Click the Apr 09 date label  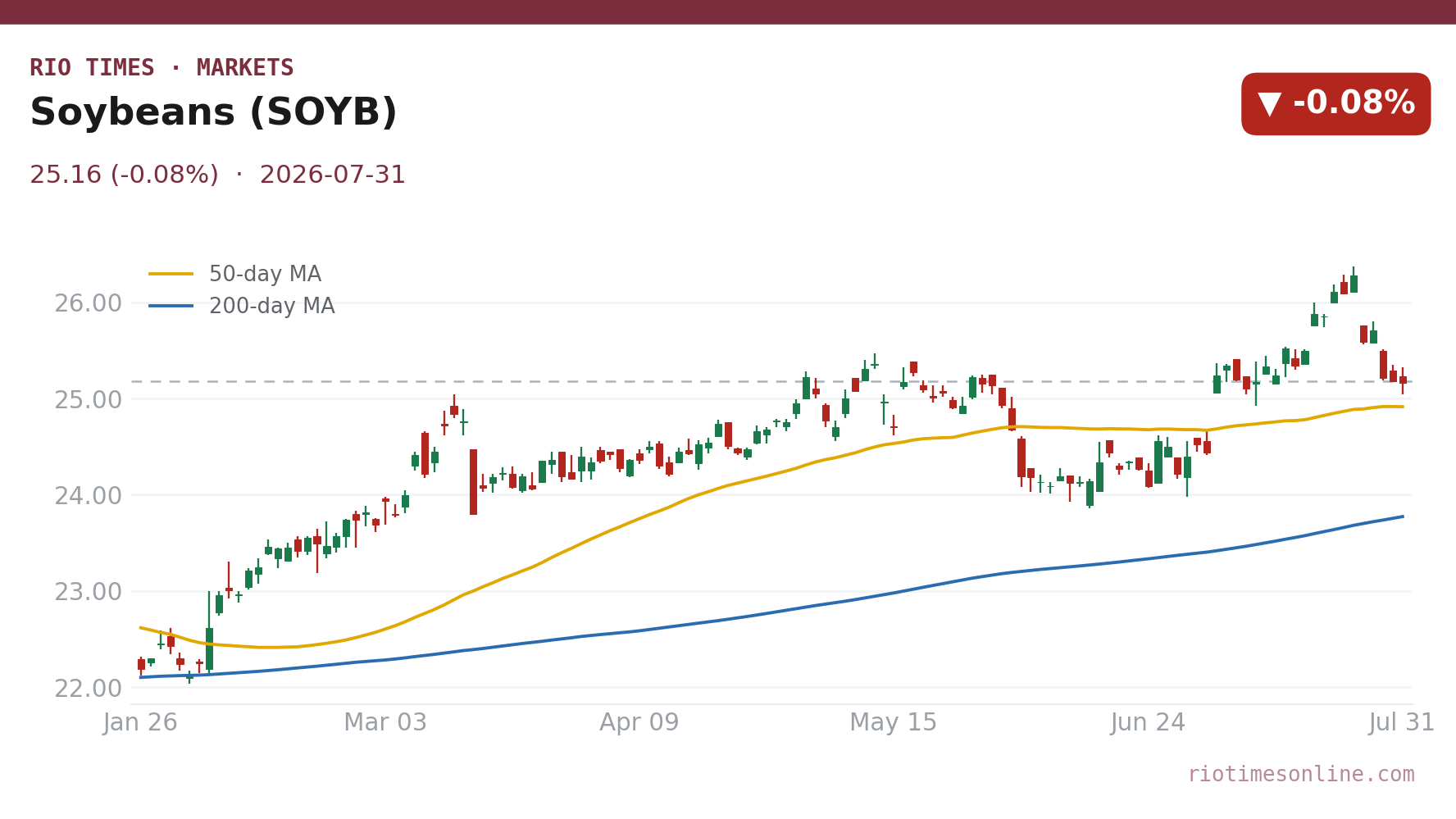tap(639, 722)
